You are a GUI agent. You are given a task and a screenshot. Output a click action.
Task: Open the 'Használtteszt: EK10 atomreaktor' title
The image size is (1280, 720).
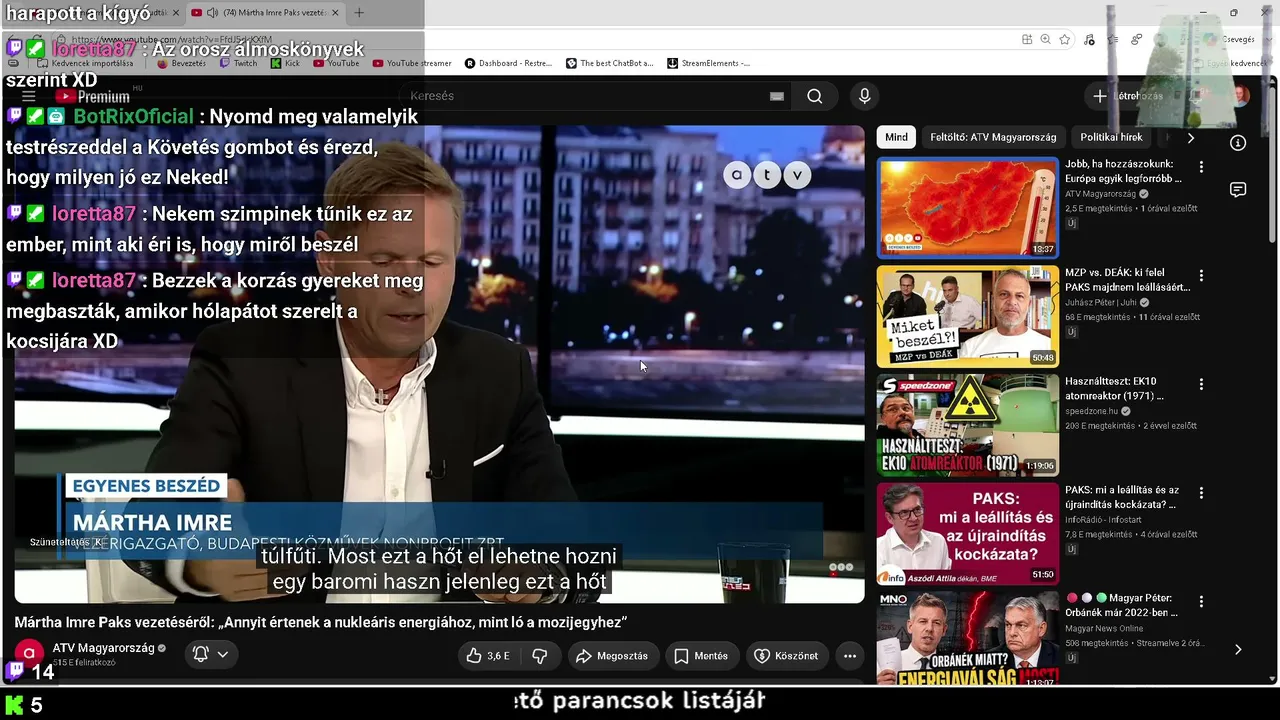(1114, 388)
